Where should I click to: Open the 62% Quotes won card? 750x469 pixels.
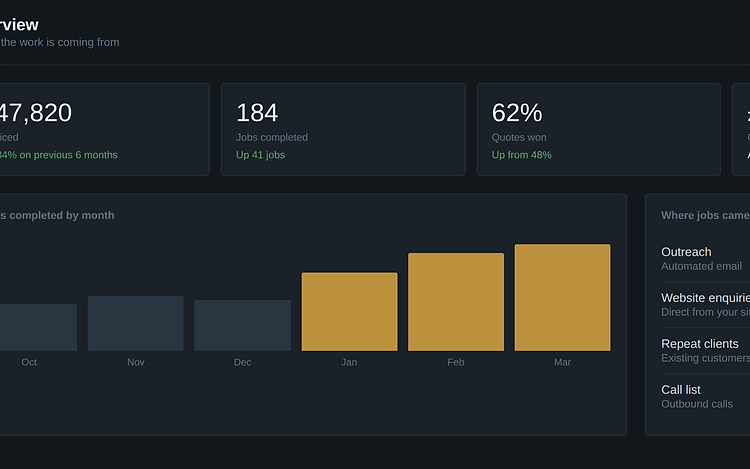pyautogui.click(x=598, y=130)
